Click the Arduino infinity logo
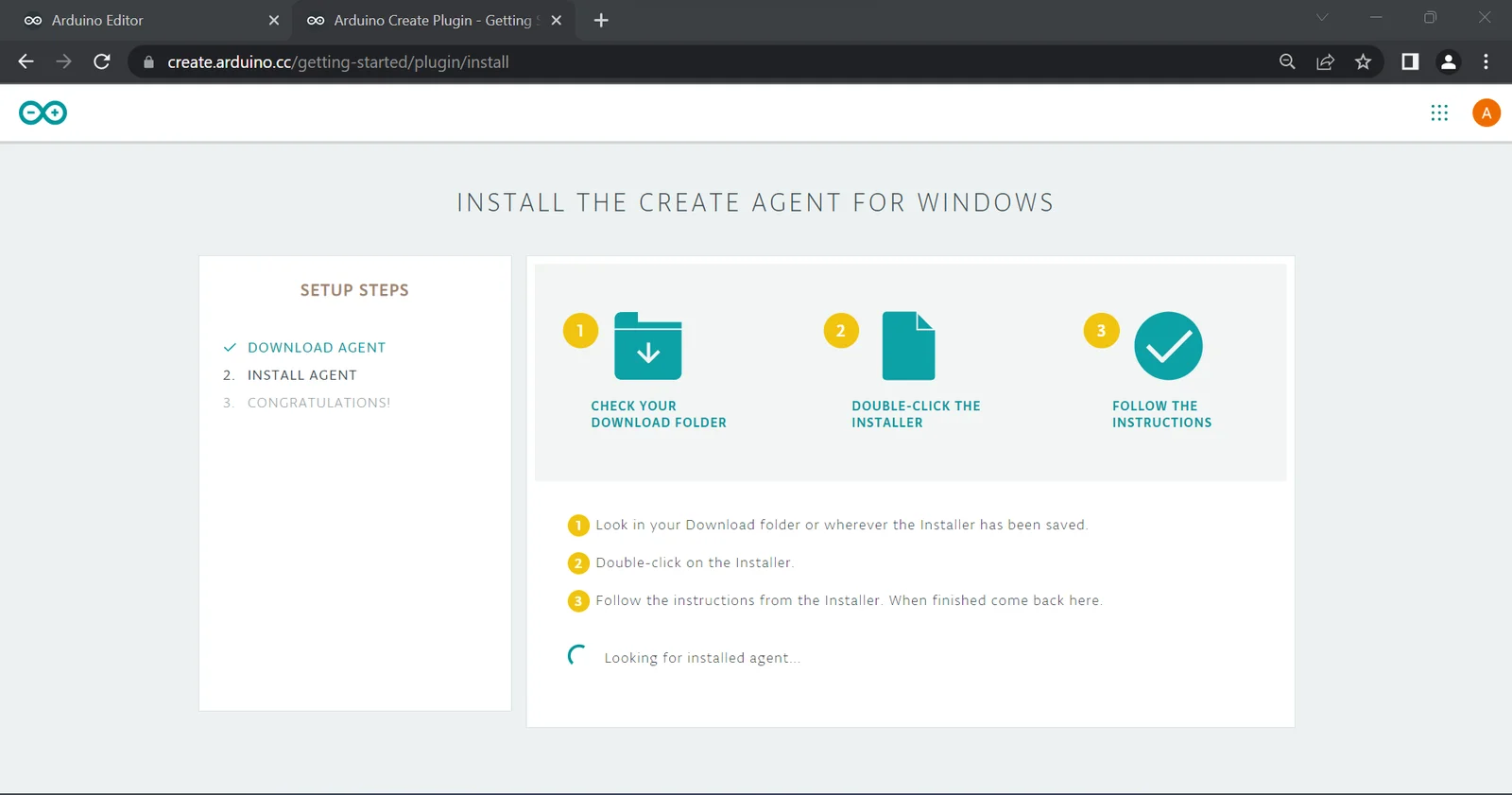This screenshot has width=1512, height=795. (43, 112)
